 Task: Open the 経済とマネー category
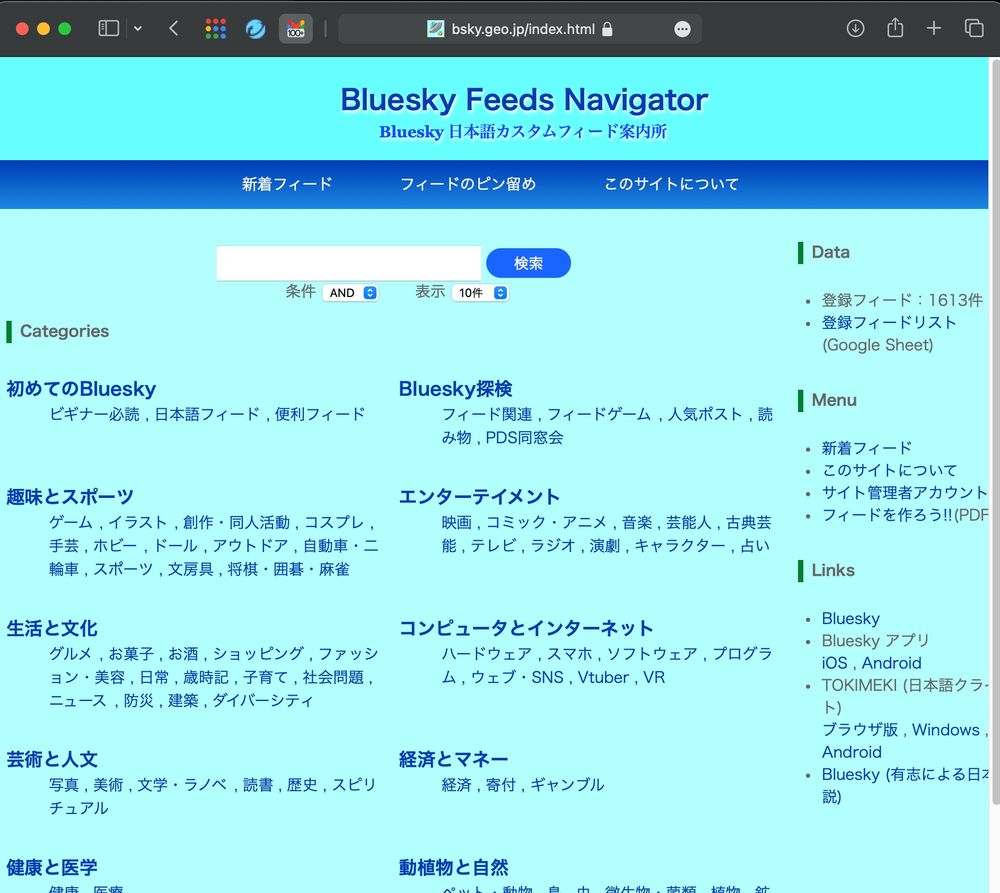click(453, 760)
